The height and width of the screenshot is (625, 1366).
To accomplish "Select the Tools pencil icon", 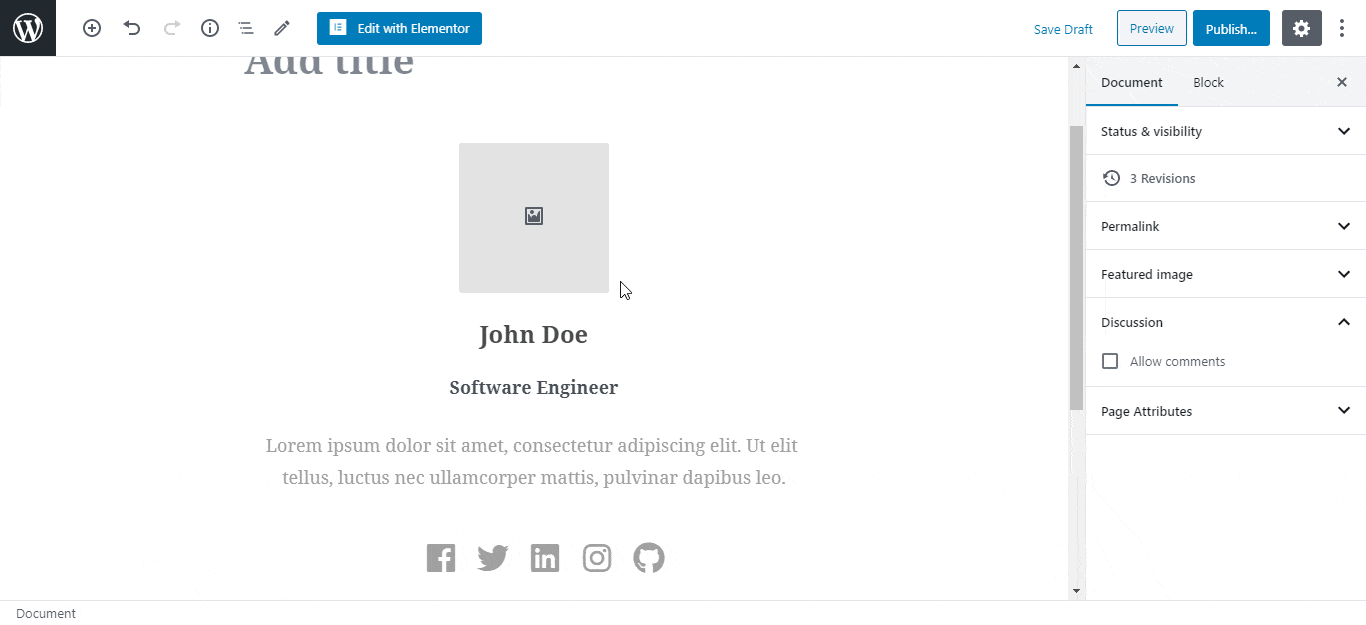I will coord(282,28).
